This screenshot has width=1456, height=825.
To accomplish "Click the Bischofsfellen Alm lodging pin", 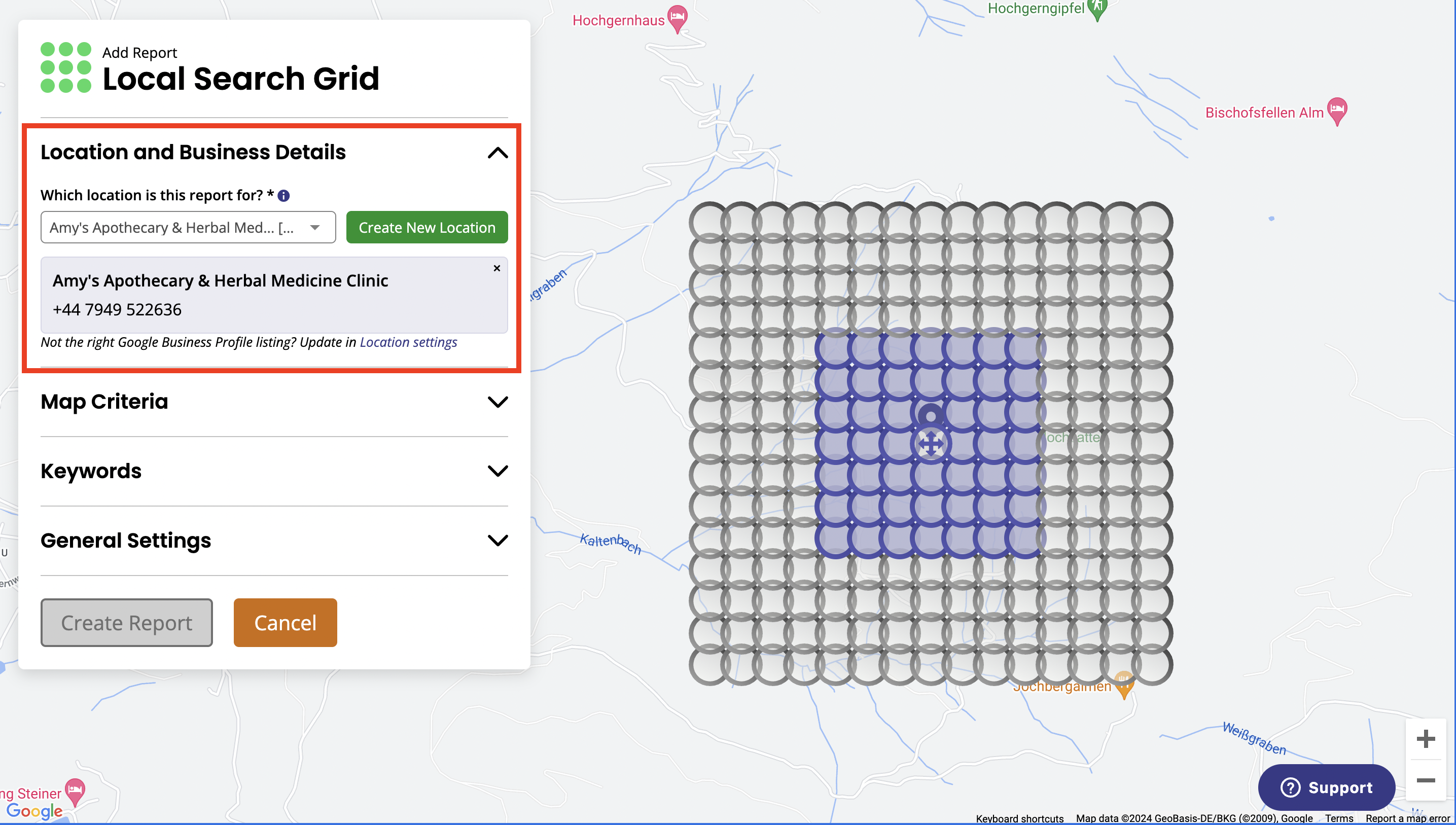I will pos(1337,110).
